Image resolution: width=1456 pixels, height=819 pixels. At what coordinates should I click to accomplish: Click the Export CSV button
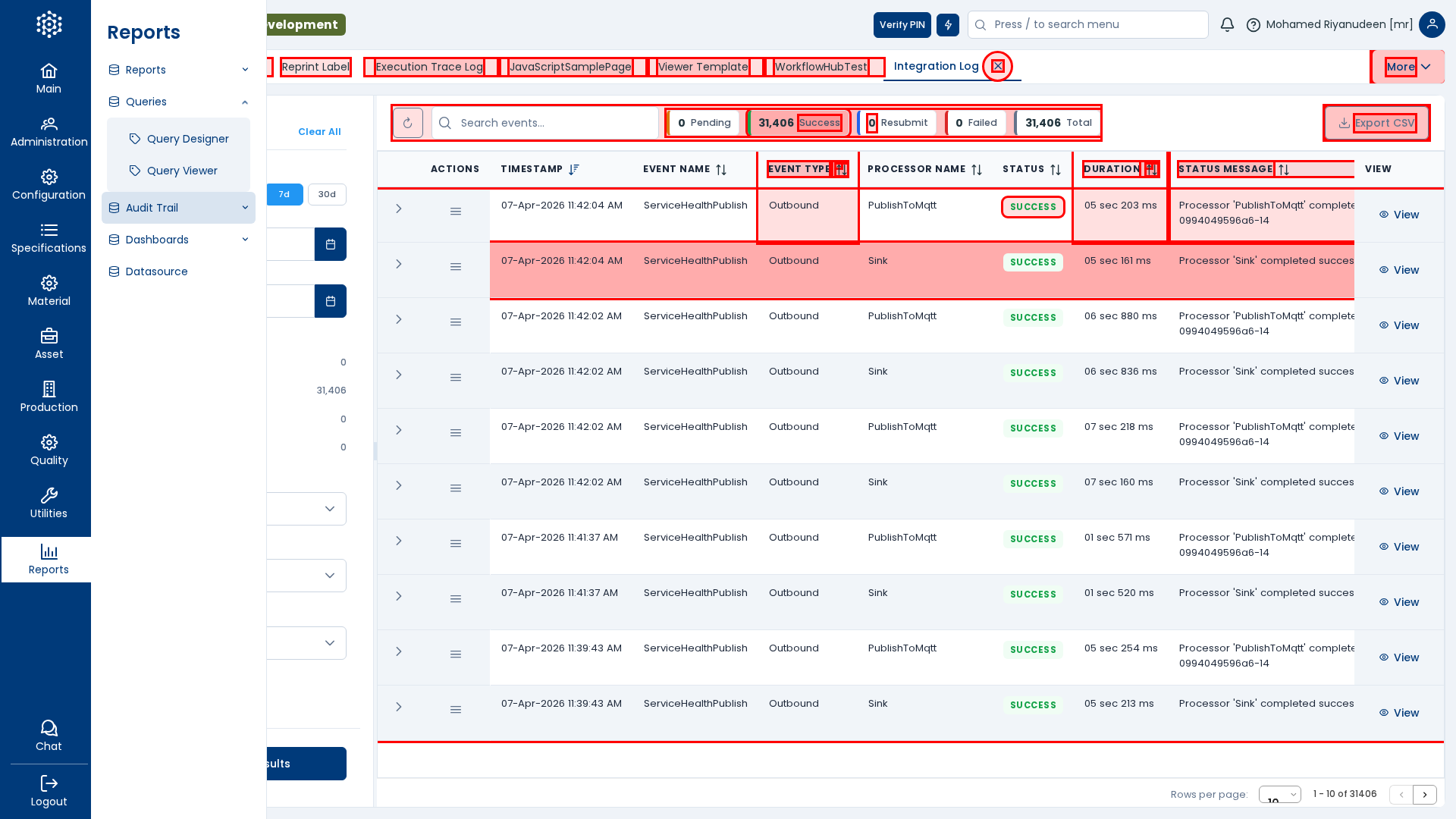coord(1376,123)
